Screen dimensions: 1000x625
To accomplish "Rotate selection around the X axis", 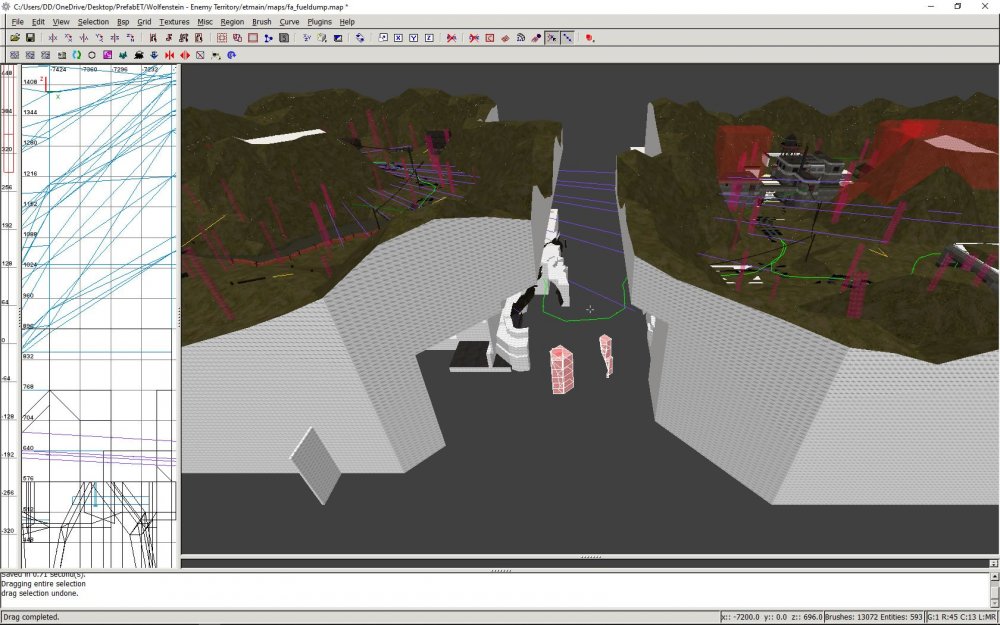I will click(x=68, y=38).
